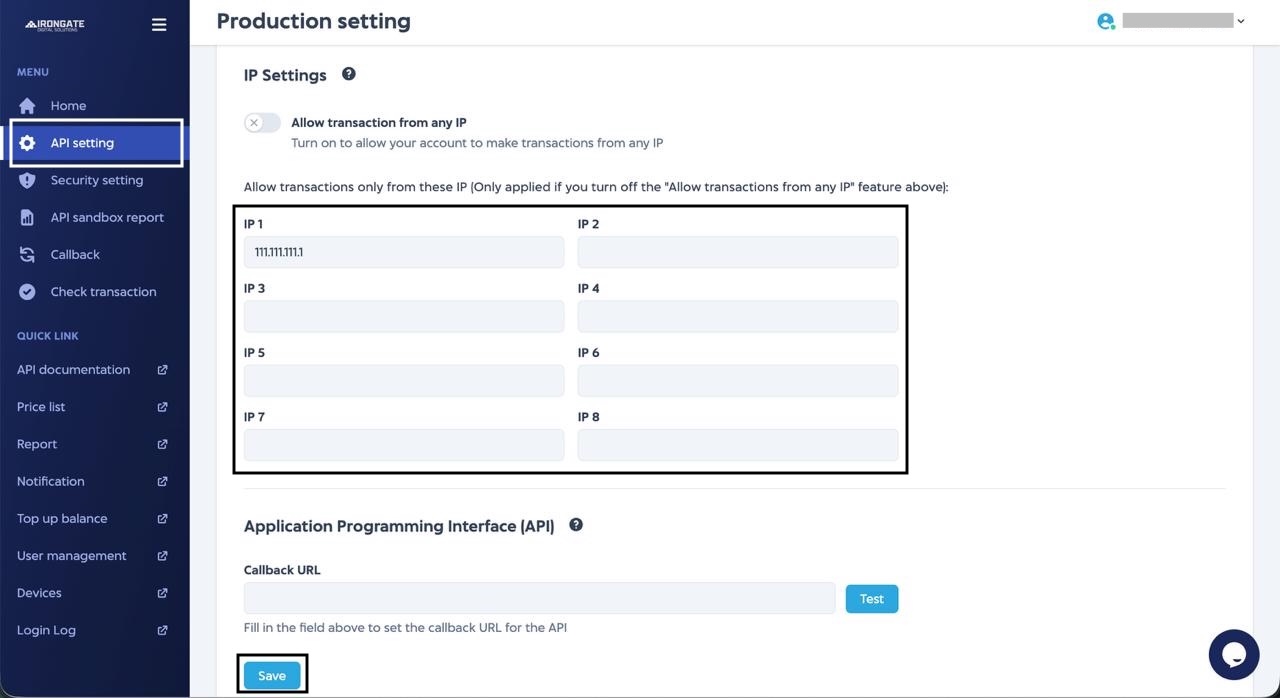Click the Home icon in the sidebar
Screen dimensions: 1280x698
click(28, 105)
